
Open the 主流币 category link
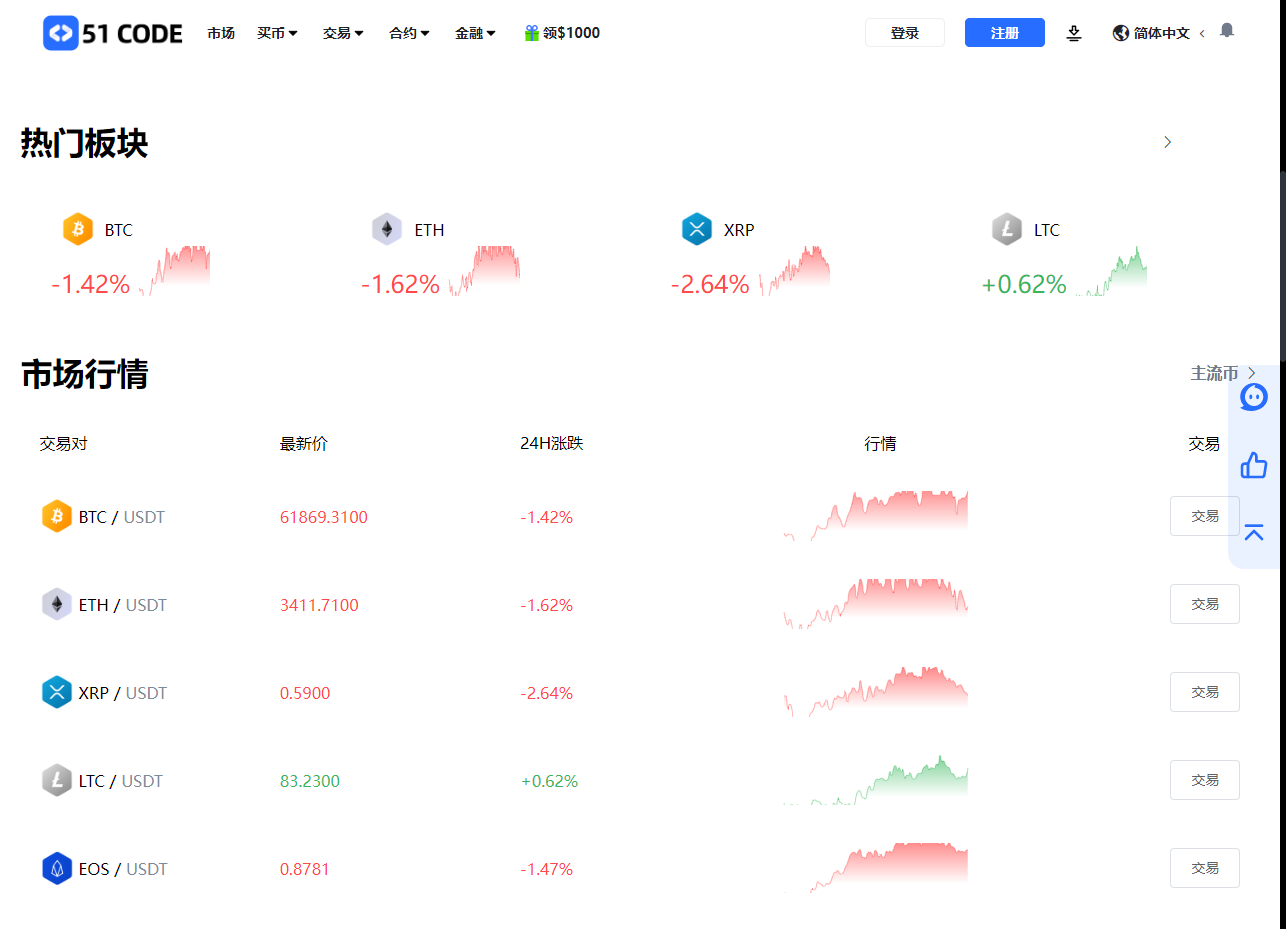(x=1211, y=373)
